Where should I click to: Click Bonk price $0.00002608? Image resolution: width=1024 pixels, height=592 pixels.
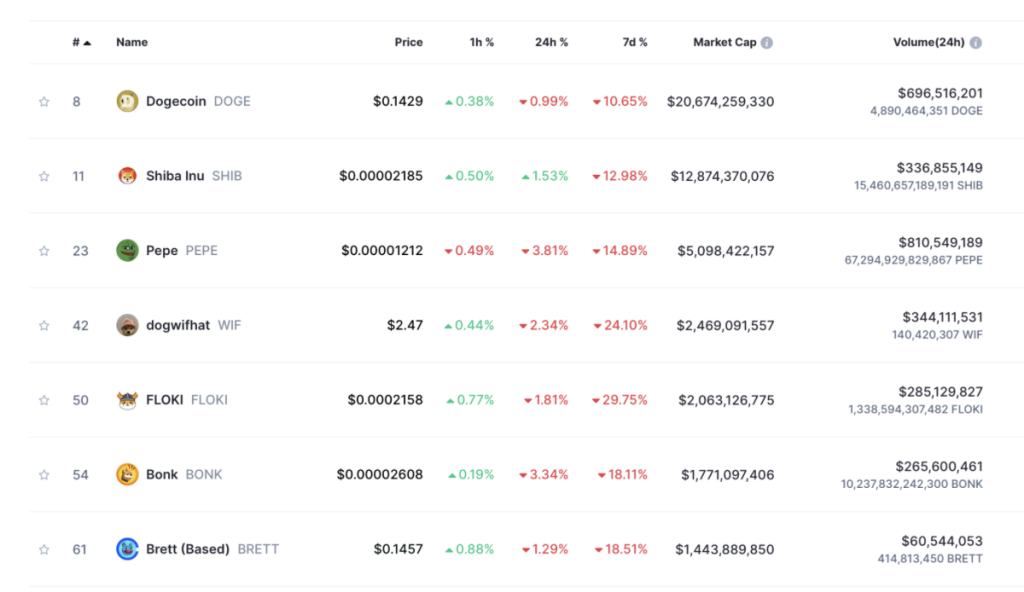379,474
